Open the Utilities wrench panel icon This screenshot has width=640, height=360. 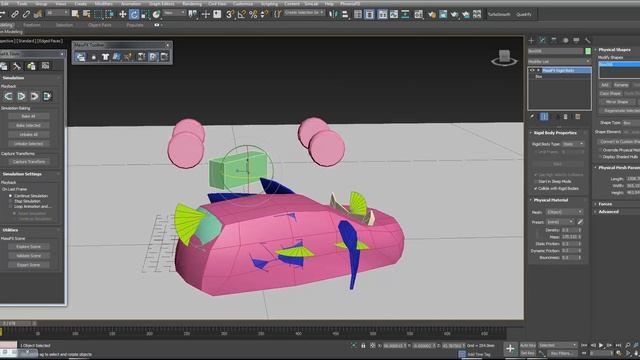(587, 40)
